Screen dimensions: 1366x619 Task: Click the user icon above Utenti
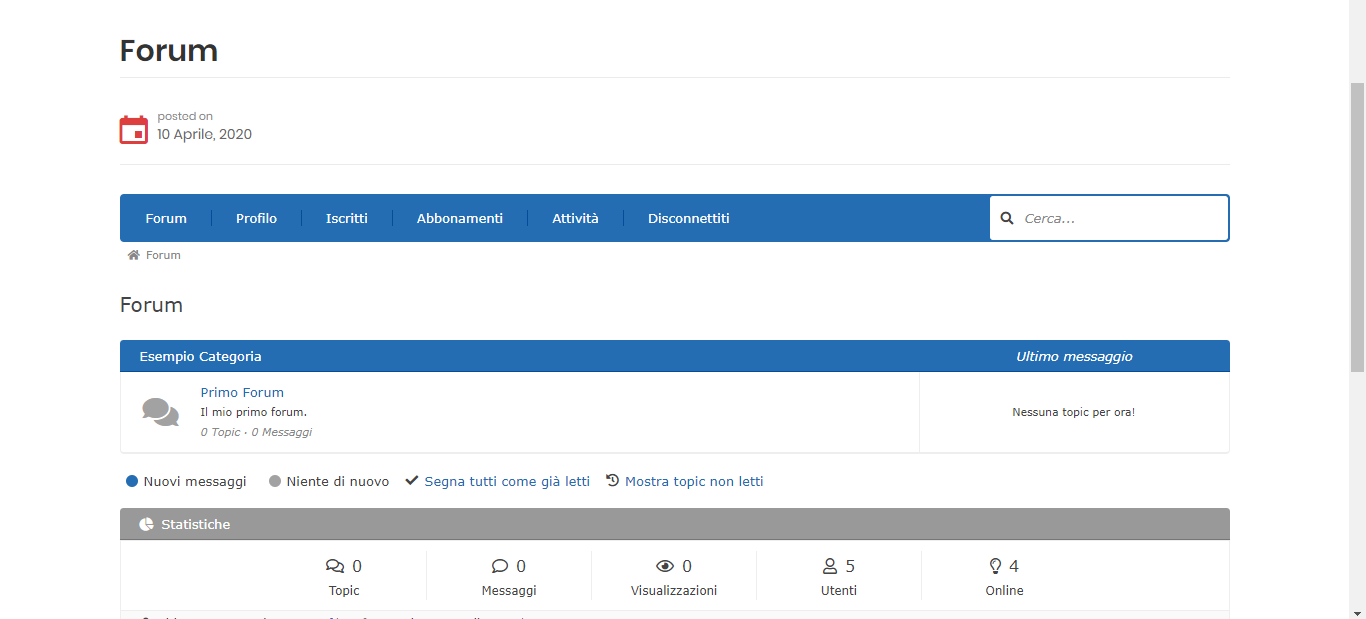point(829,567)
